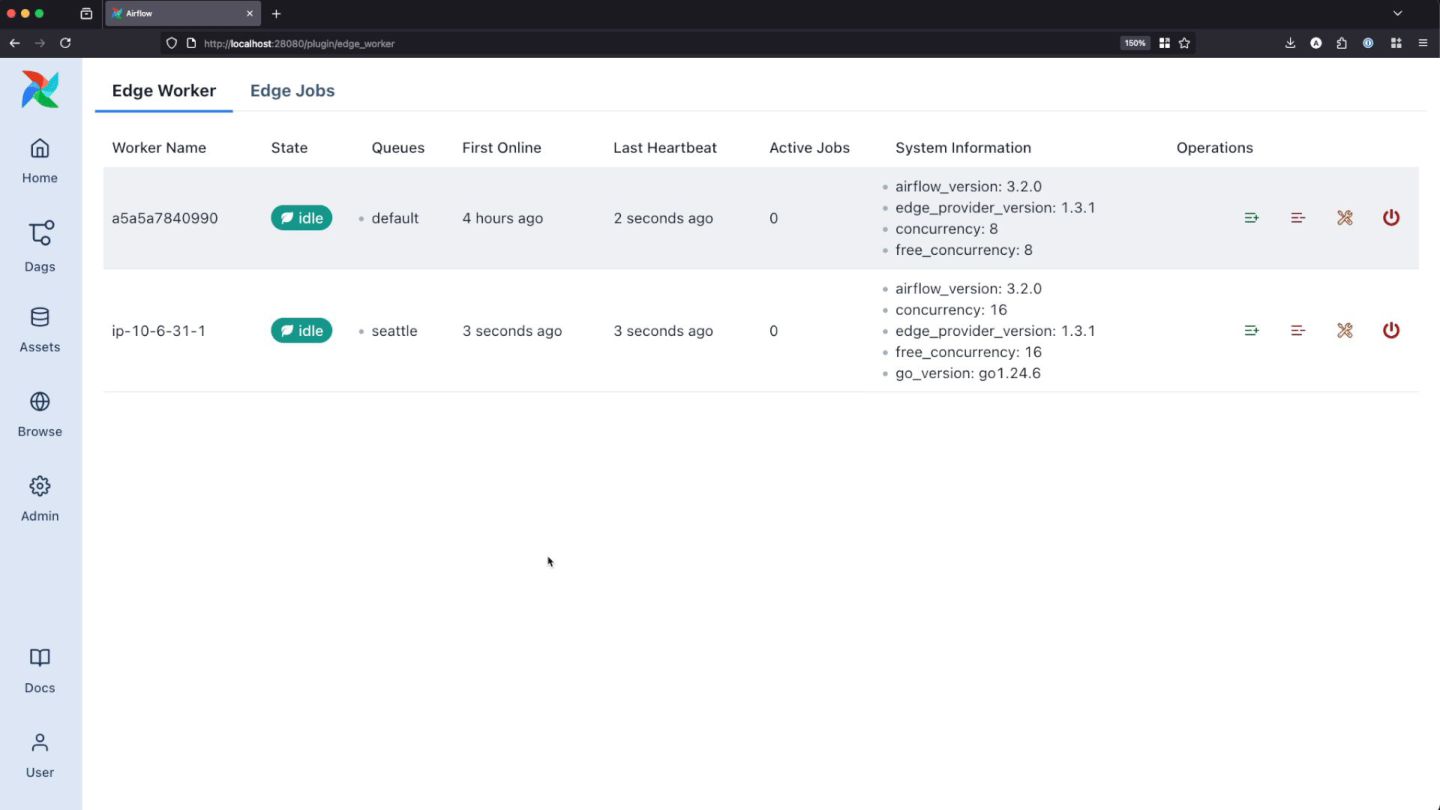Open the Firefox hamburger application menu
This screenshot has width=1440, height=810.
pyautogui.click(x=1423, y=43)
